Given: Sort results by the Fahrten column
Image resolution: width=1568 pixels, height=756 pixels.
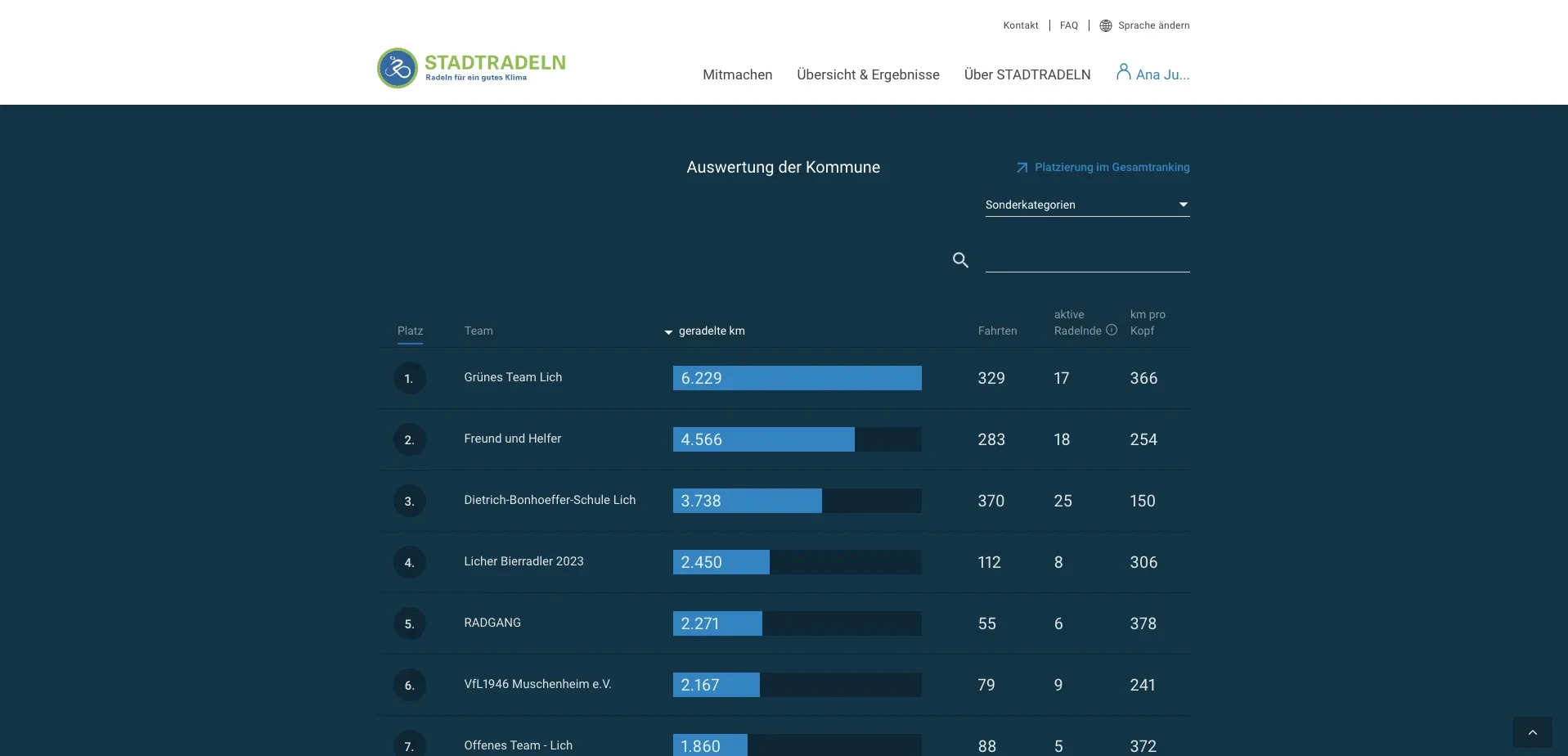Looking at the screenshot, I should tap(996, 331).
